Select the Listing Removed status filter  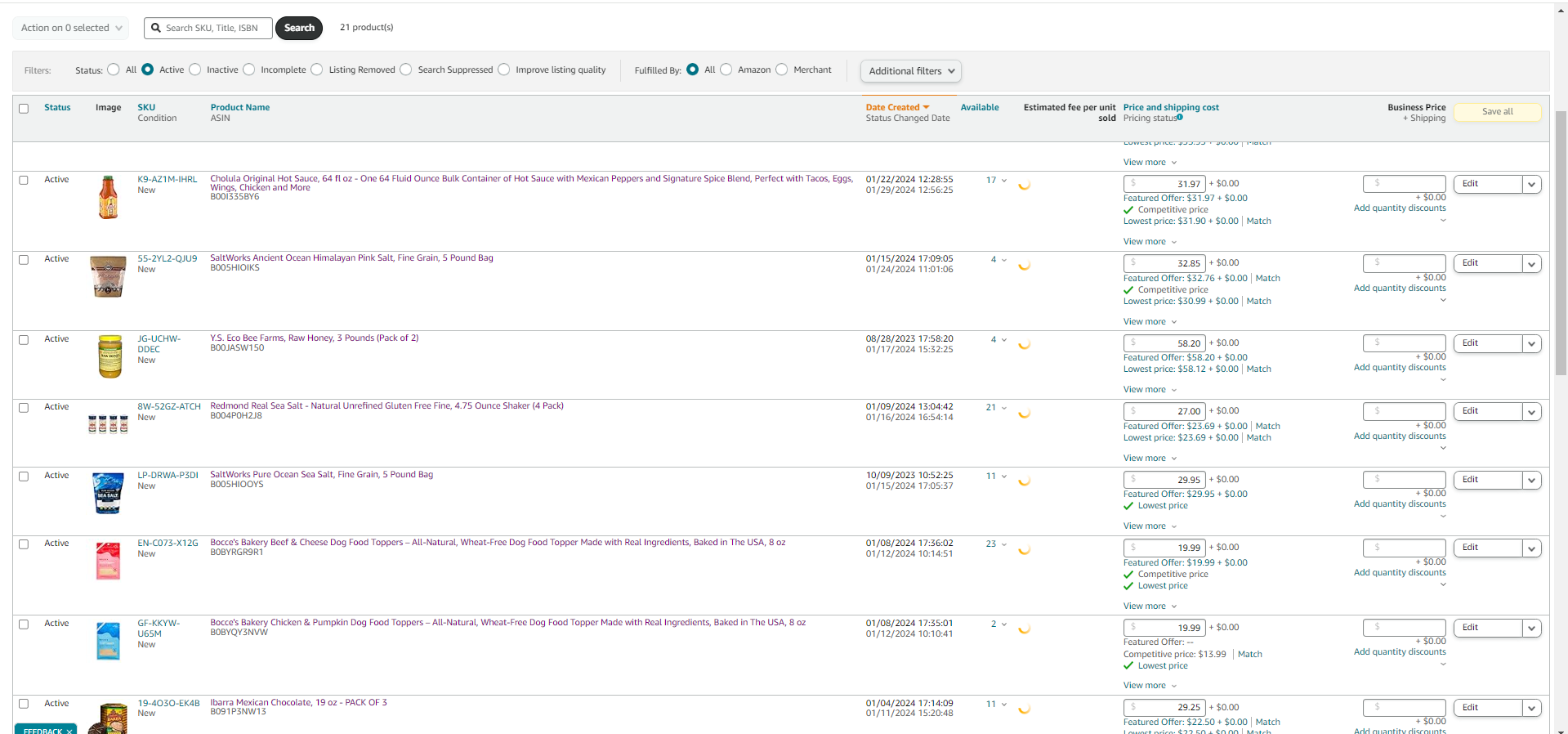[x=317, y=69]
